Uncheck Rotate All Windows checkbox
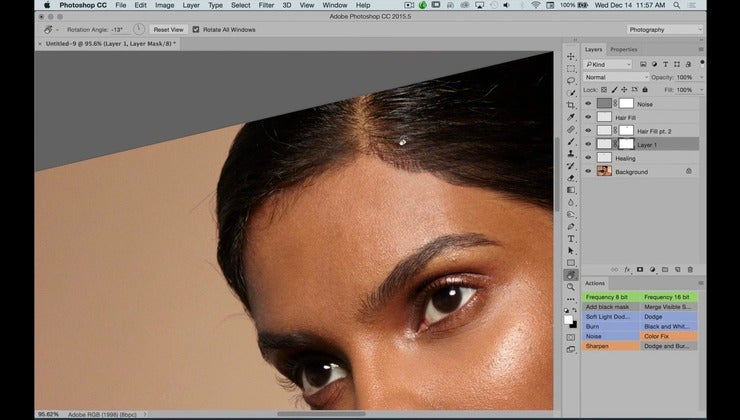 coord(196,29)
